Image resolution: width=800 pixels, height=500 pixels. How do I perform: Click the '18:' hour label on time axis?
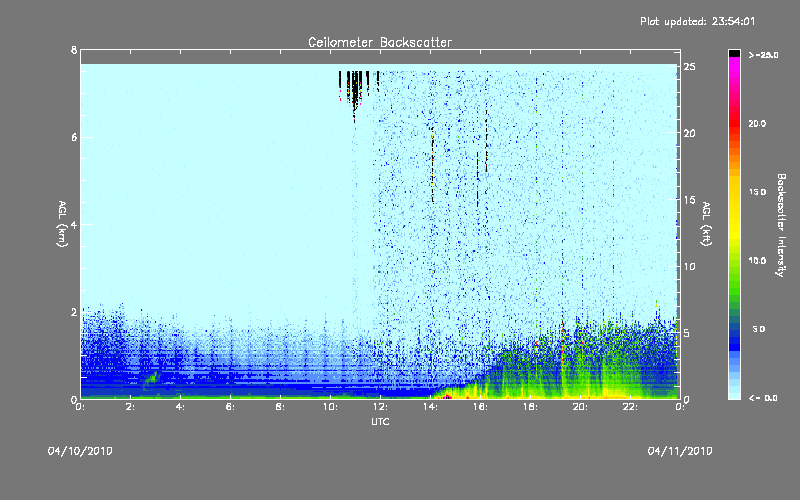click(530, 407)
